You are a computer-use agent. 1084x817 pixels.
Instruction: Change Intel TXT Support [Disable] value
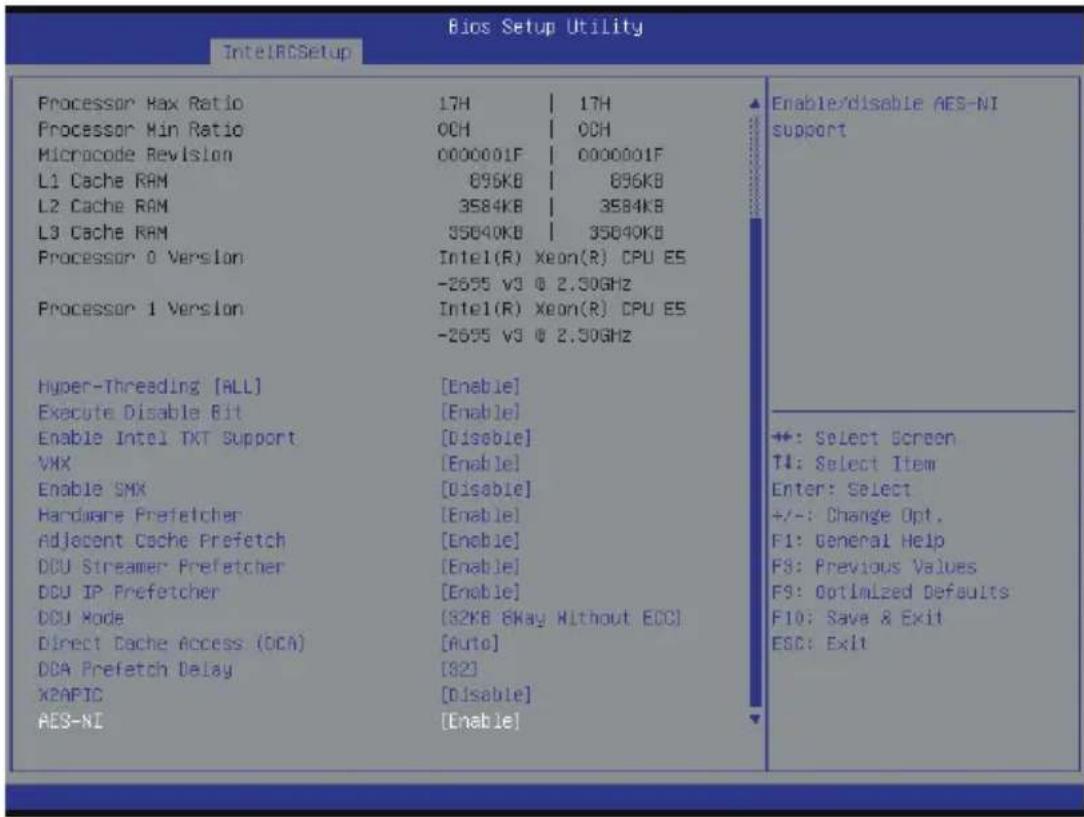486,438
